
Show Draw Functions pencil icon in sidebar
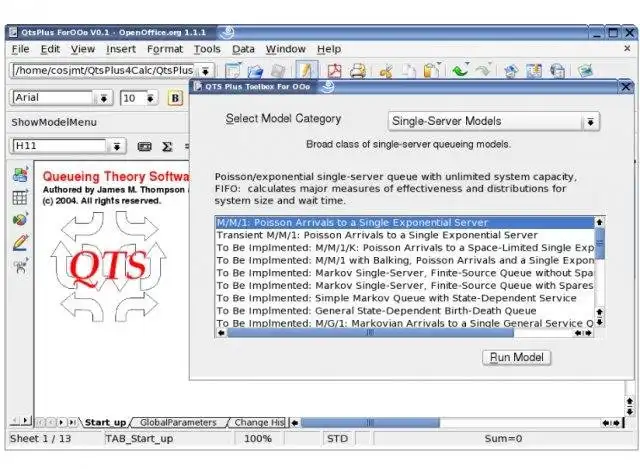point(20,242)
